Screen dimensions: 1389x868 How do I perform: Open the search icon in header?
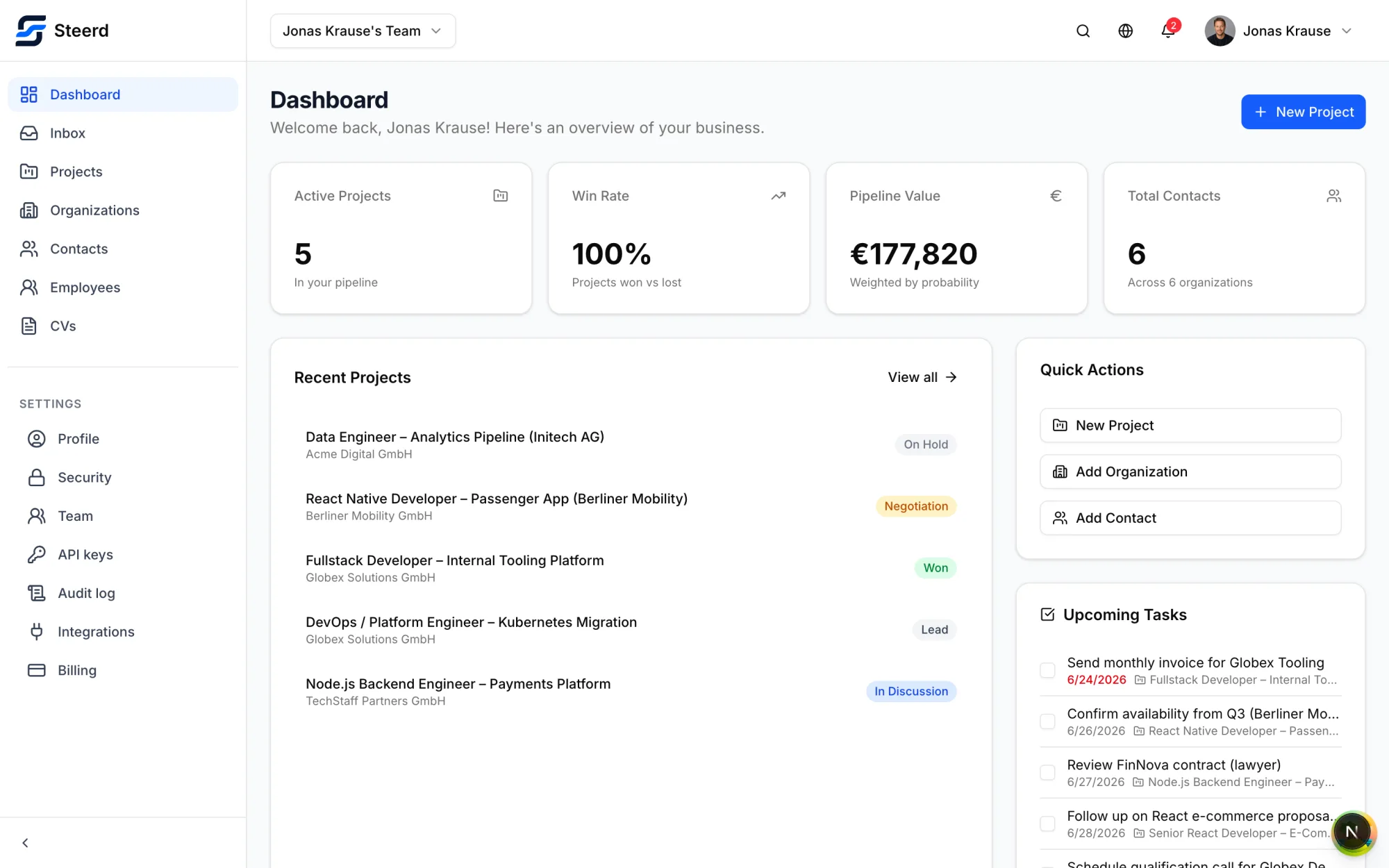coord(1083,31)
